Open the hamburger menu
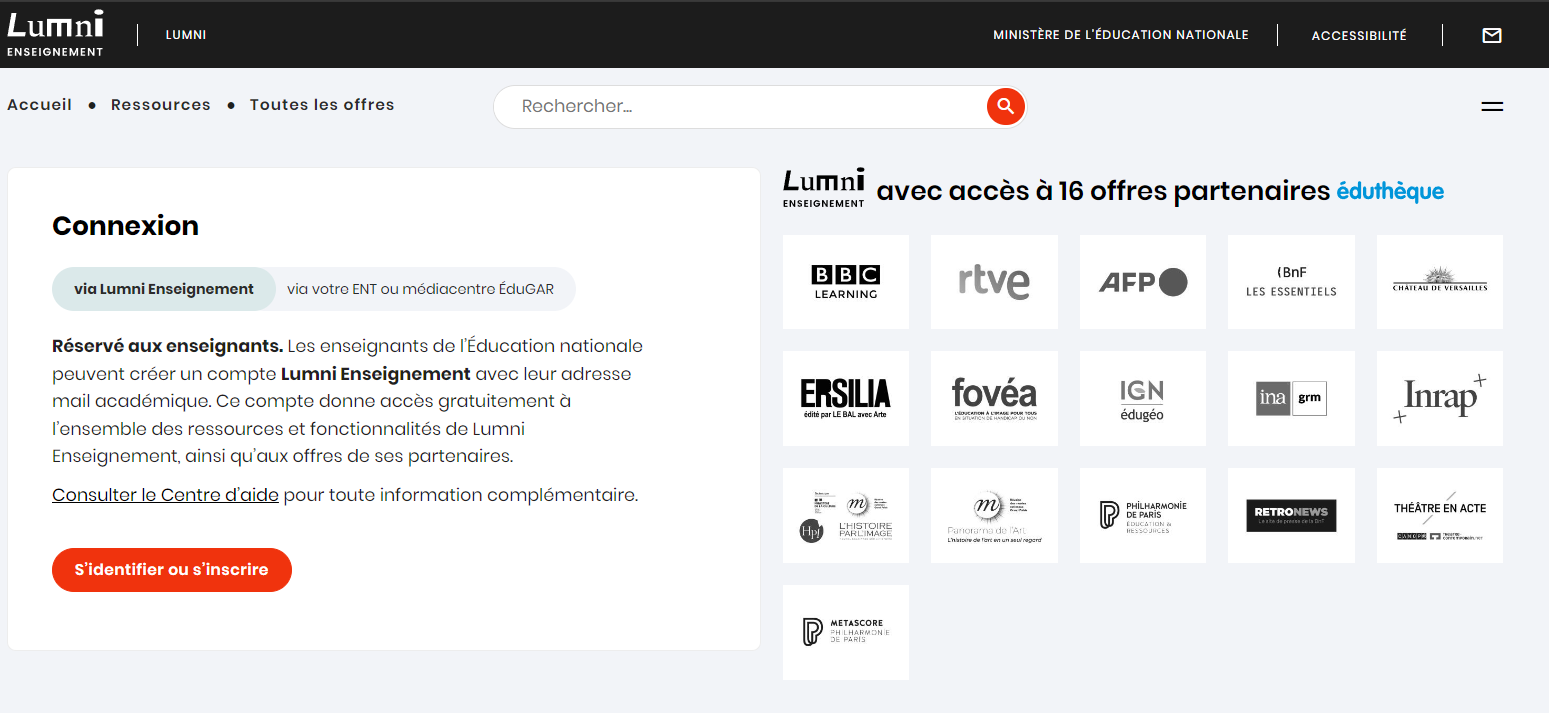This screenshot has width=1549, height=713. 1491,105
